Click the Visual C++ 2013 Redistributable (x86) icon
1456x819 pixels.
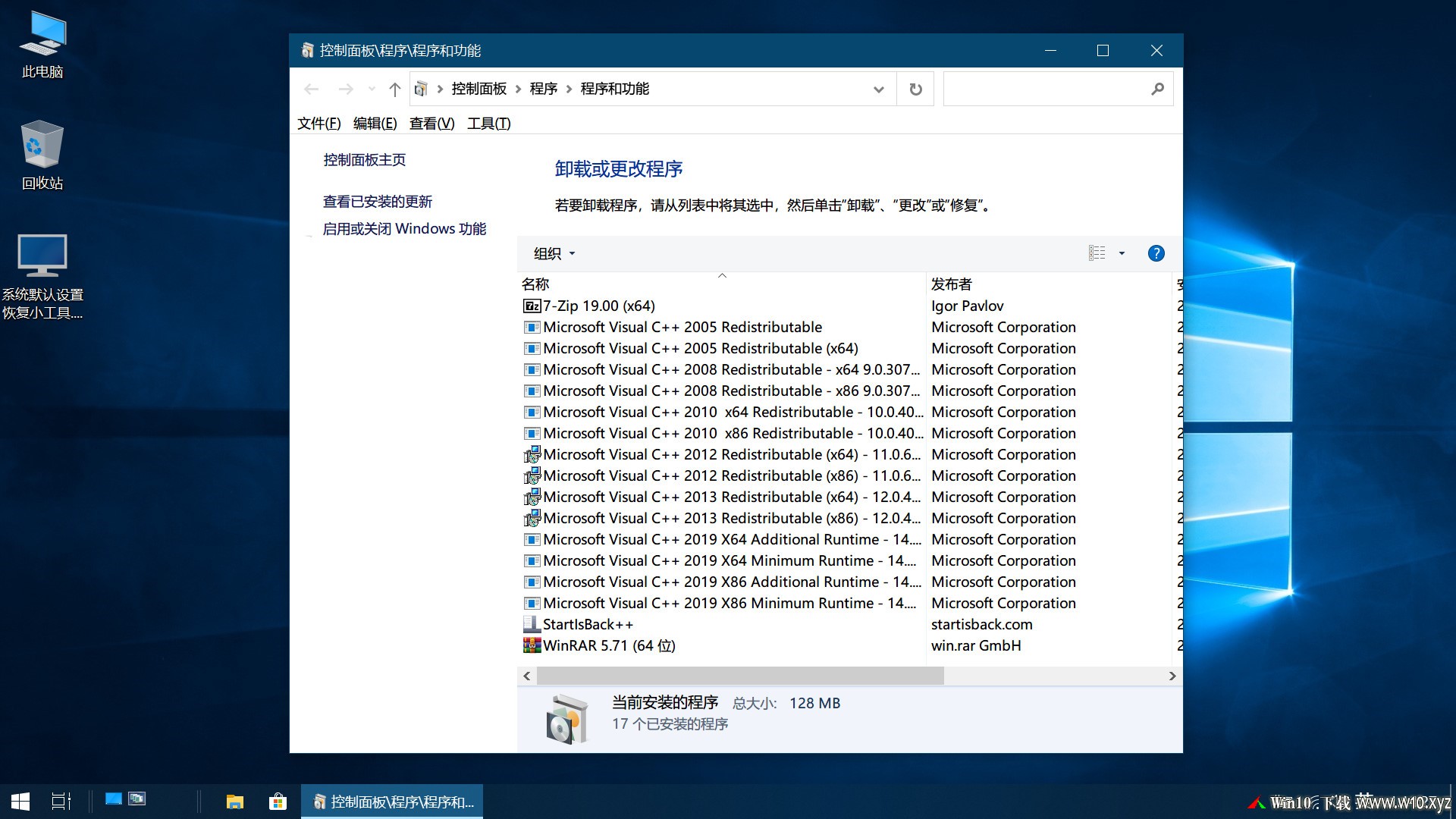[532, 519]
